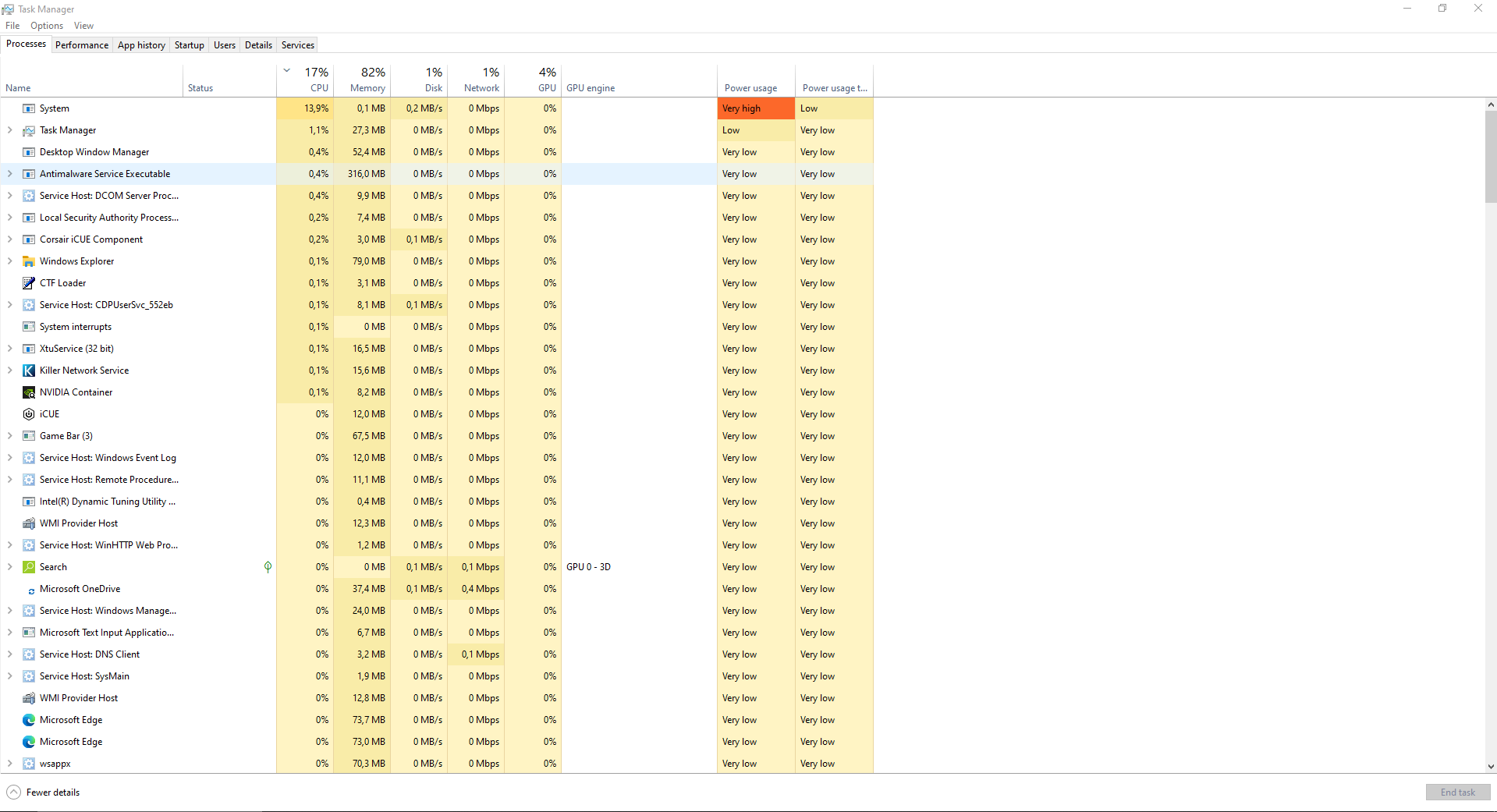Open the Services tab
Screen dimensions: 1497x812
click(x=298, y=45)
